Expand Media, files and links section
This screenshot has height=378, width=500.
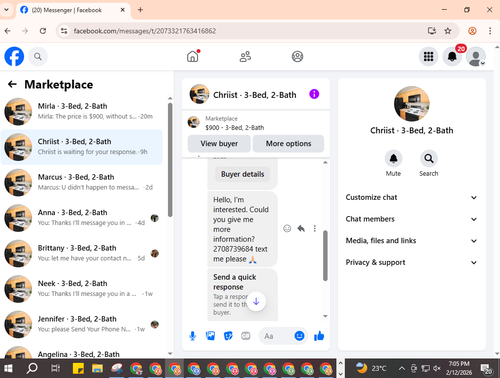click(411, 241)
